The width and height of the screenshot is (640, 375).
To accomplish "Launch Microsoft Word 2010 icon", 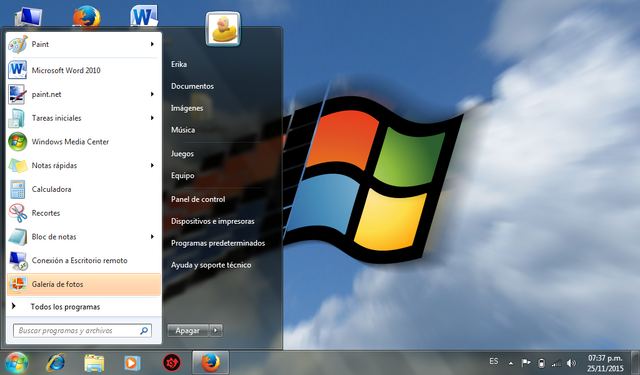I will 18,70.
